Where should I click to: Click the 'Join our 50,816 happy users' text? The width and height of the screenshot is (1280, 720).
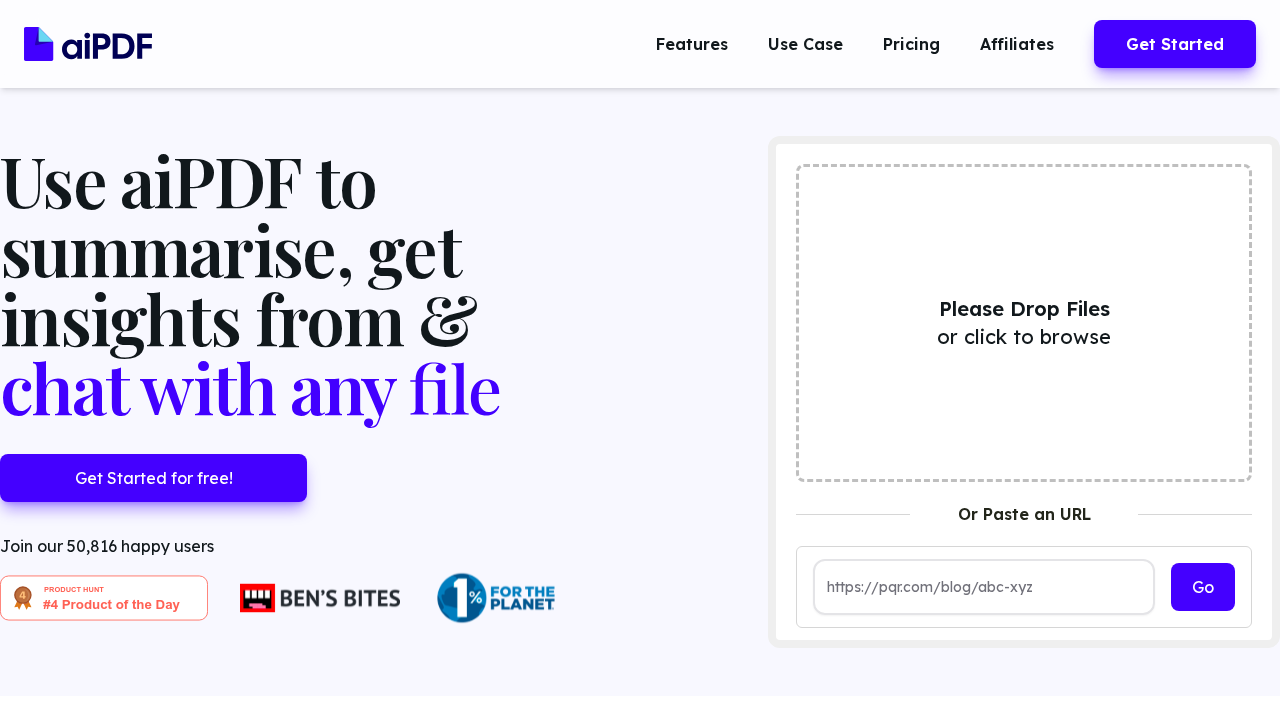click(x=107, y=546)
